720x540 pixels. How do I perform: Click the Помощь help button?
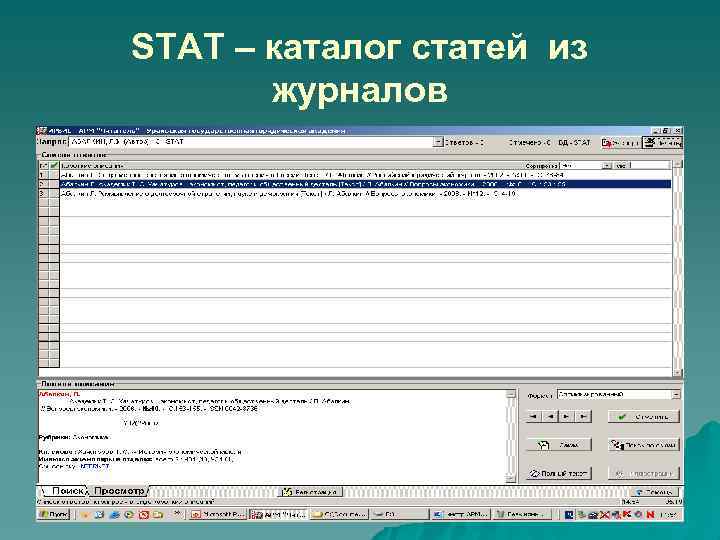coord(654,492)
